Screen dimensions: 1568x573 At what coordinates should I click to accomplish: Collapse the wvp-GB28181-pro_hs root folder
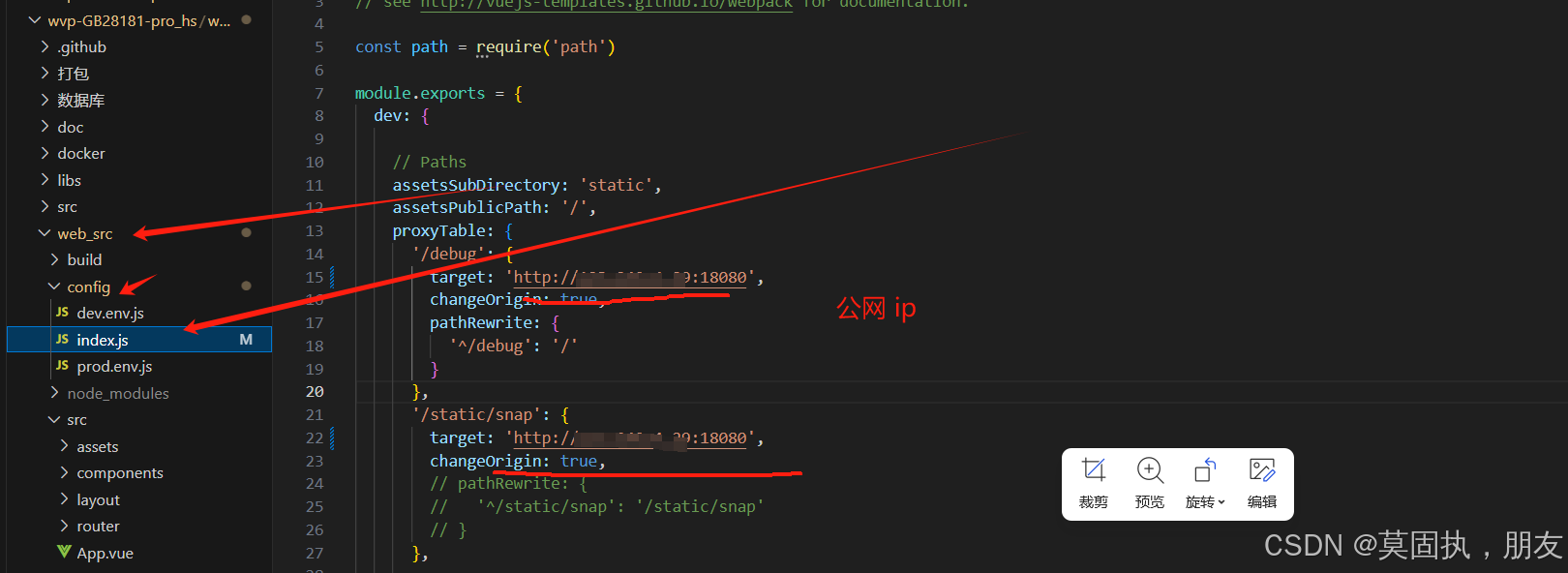pyautogui.click(x=35, y=20)
